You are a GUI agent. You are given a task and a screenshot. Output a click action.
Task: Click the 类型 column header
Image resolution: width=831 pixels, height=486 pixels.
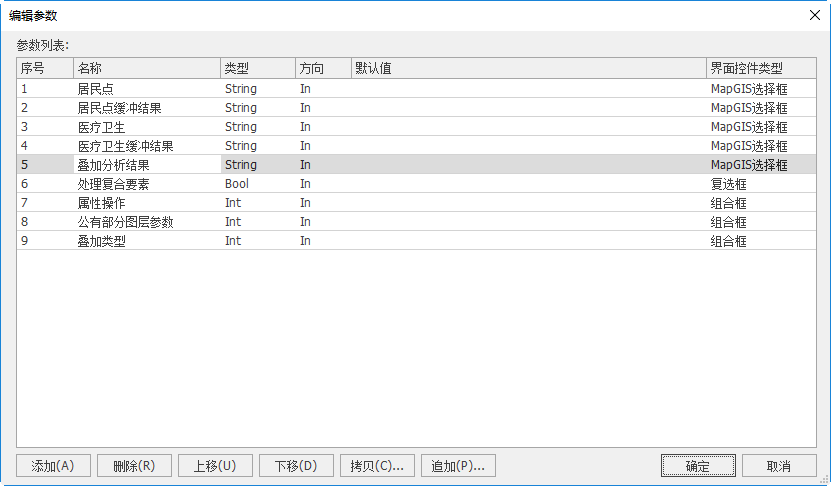[257, 68]
